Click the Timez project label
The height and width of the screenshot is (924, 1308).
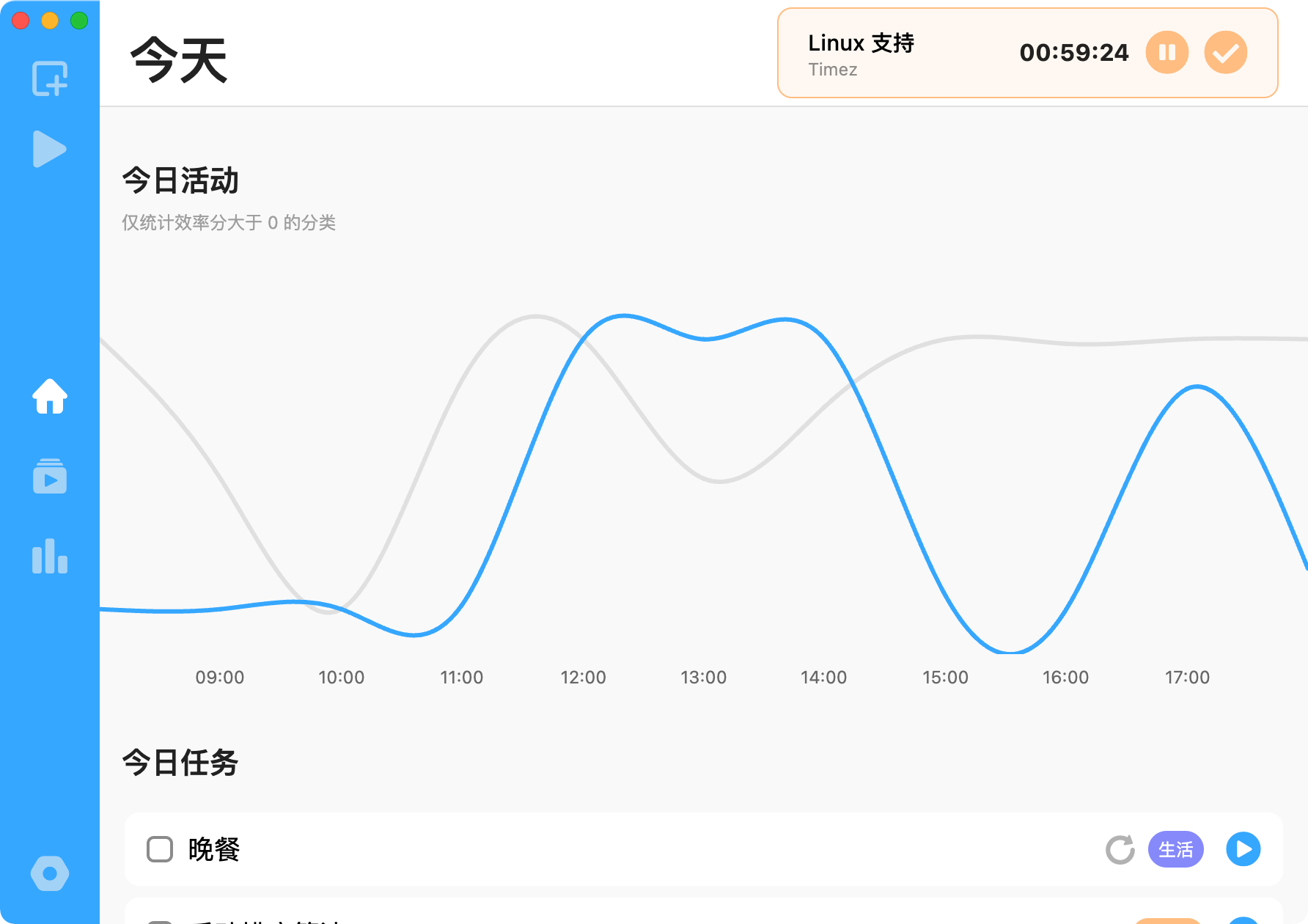832,70
